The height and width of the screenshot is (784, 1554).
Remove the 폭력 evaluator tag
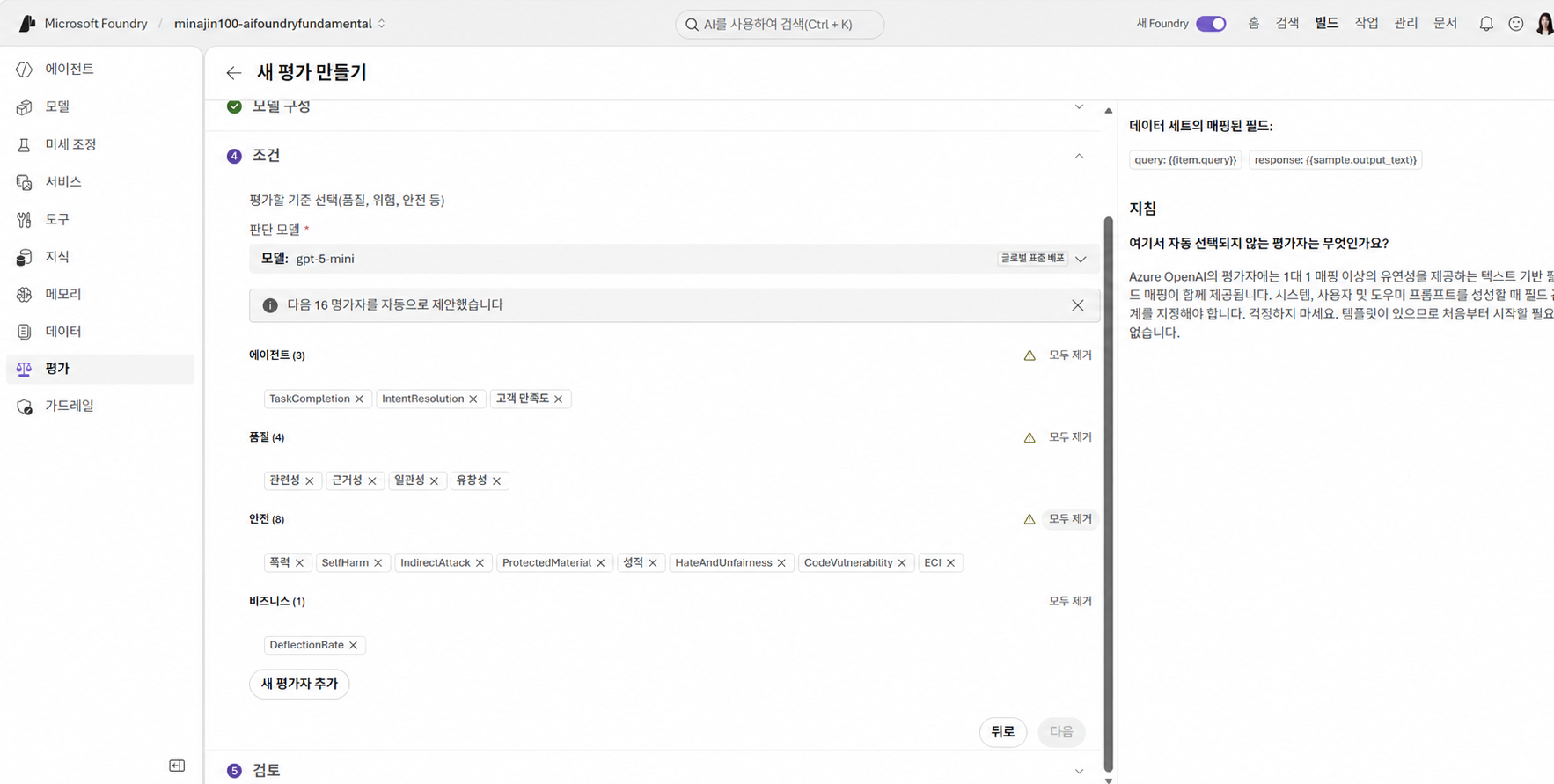tap(300, 563)
